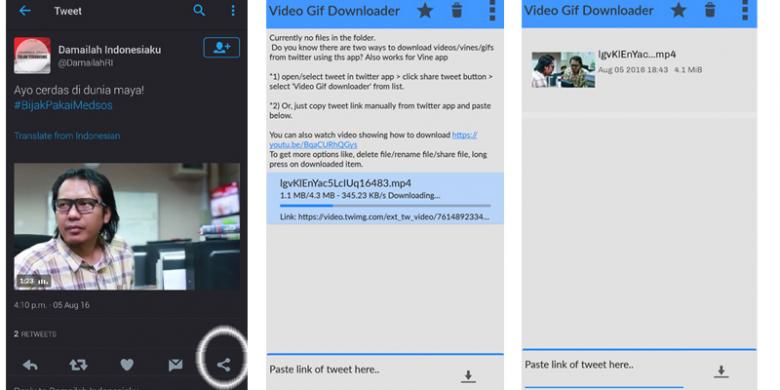The height and width of the screenshot is (390, 780).
Task: Click Translate from Indonesian
Action: (x=67, y=136)
